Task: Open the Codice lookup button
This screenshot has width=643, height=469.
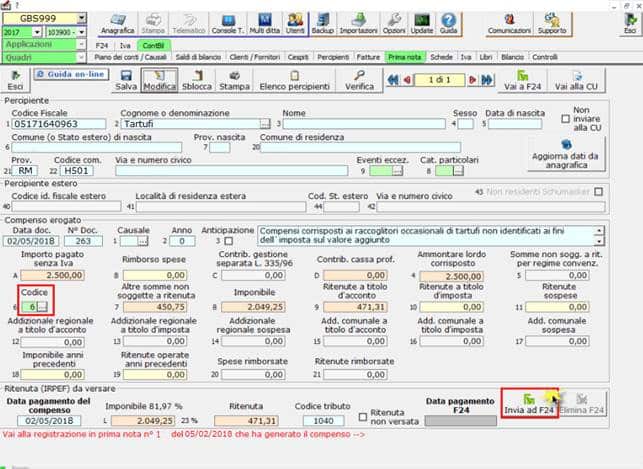Action: pos(42,307)
